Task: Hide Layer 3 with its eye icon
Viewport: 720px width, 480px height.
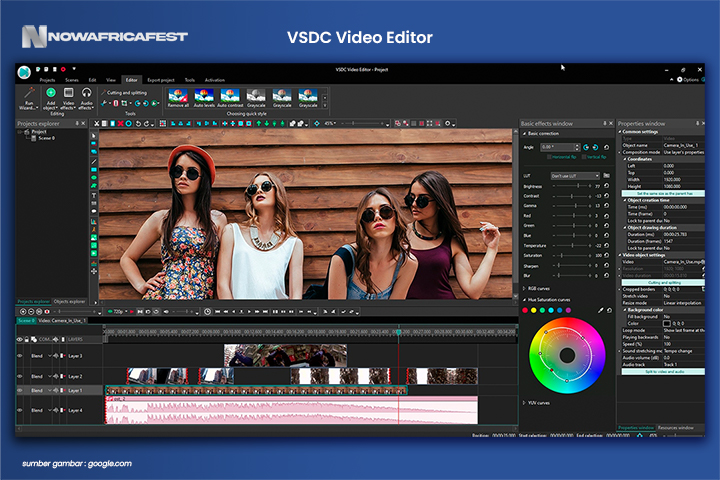Action: click(x=20, y=356)
